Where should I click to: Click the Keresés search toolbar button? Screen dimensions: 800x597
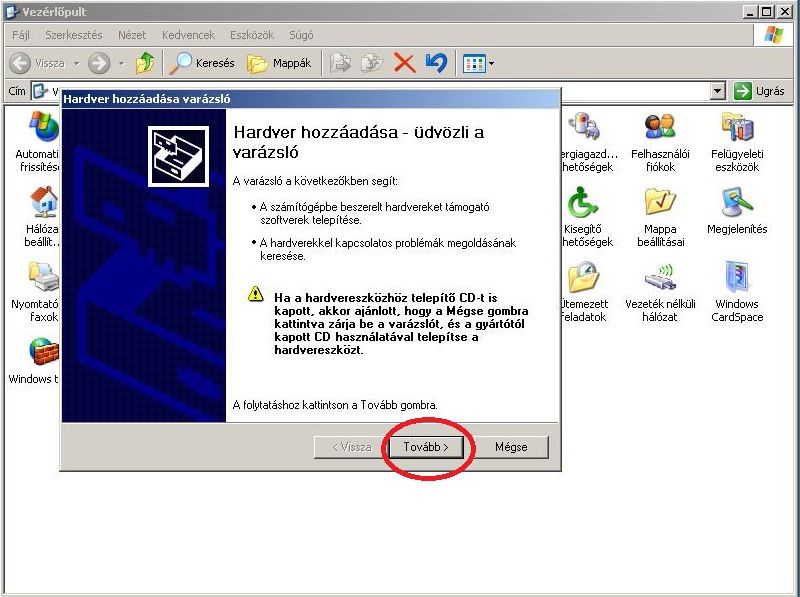[202, 63]
